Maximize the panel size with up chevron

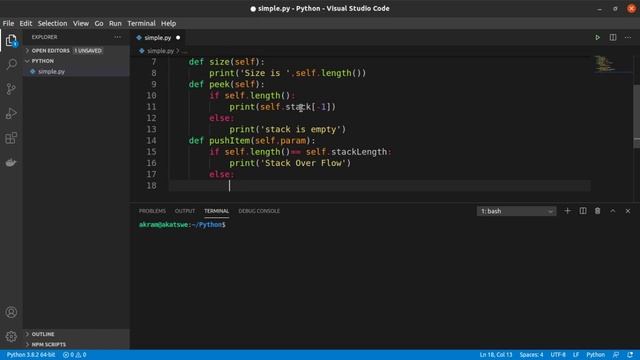tap(613, 211)
